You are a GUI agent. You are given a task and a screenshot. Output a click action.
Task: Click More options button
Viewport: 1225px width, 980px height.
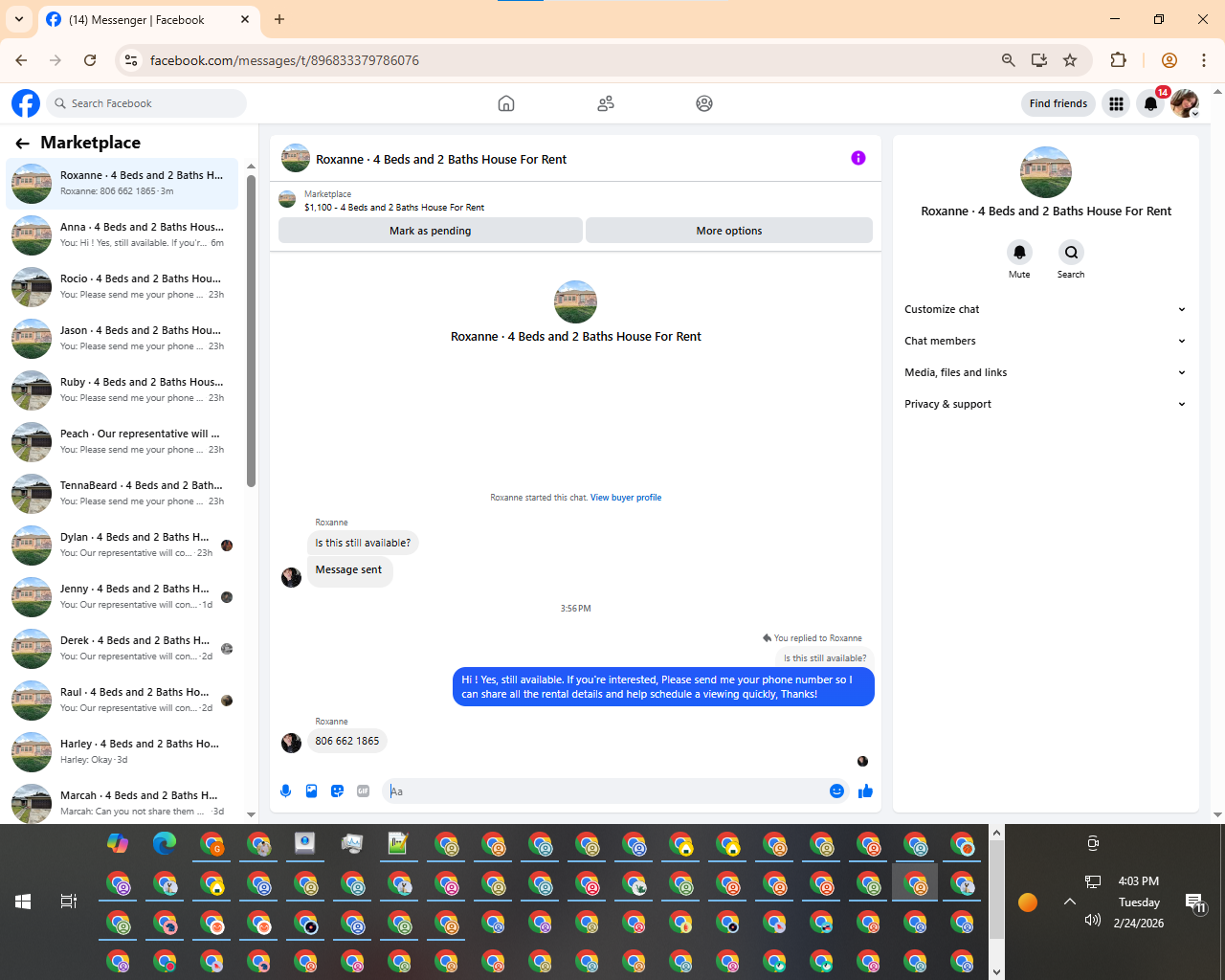pos(729,231)
